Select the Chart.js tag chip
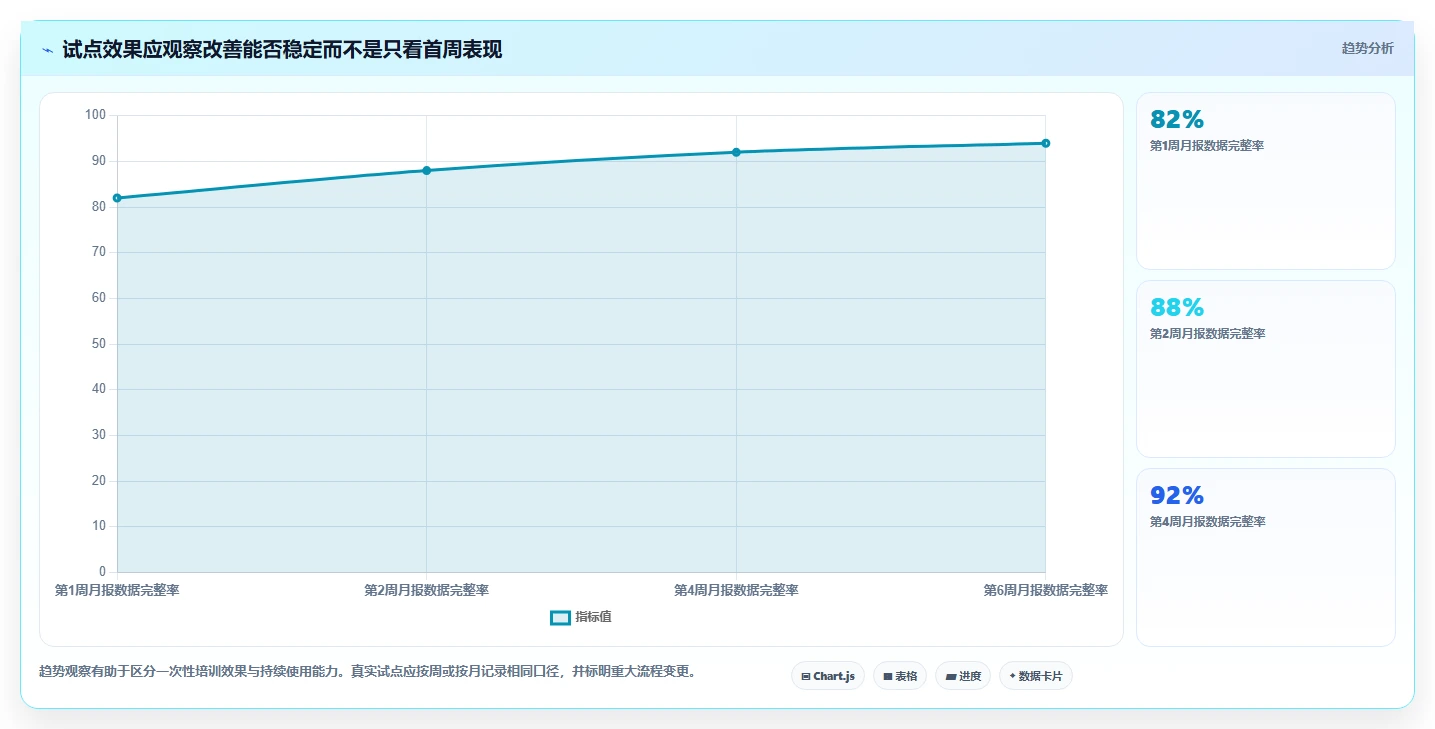1435x729 pixels. click(x=828, y=676)
